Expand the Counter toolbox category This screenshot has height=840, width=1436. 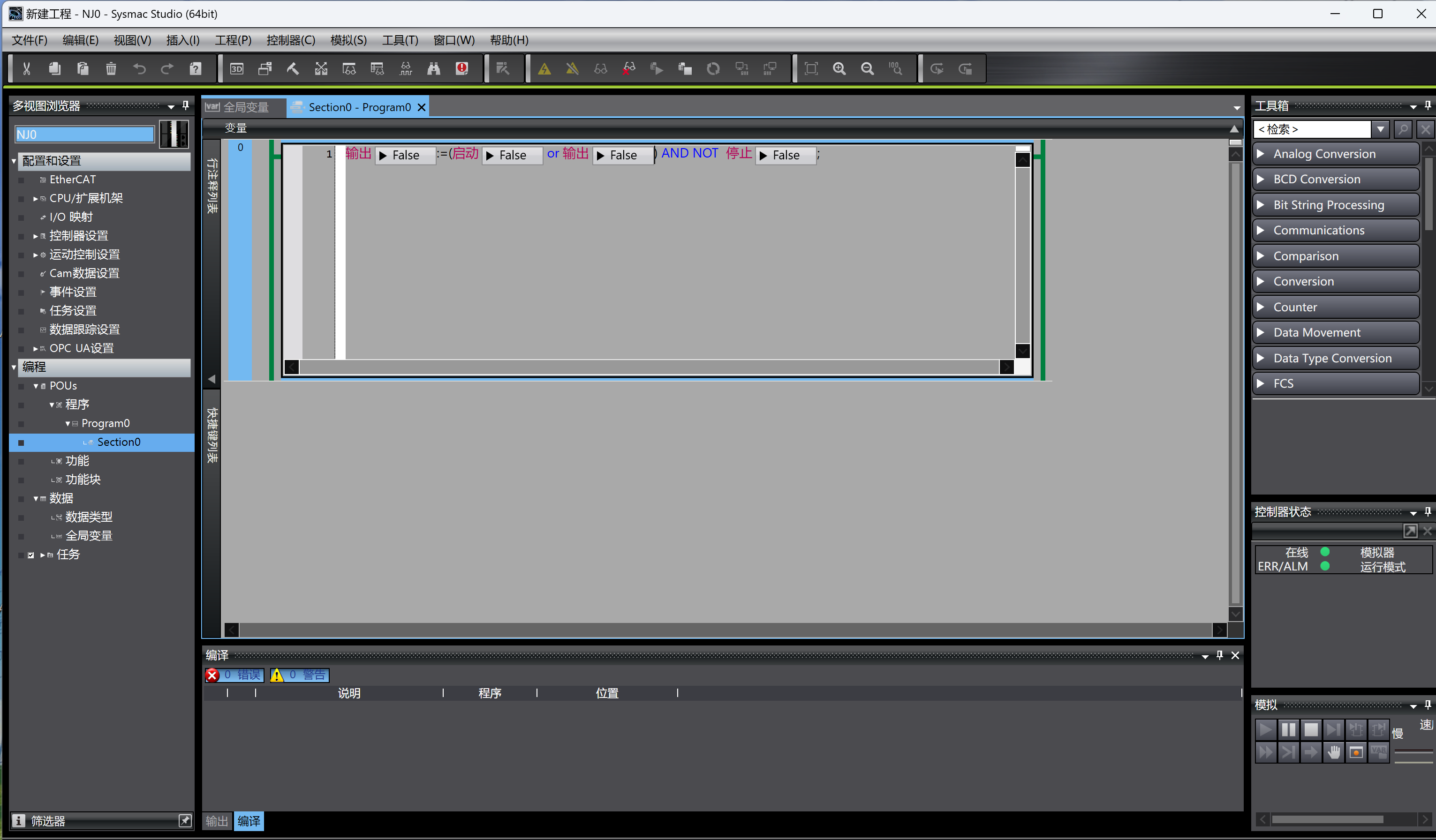1335,307
